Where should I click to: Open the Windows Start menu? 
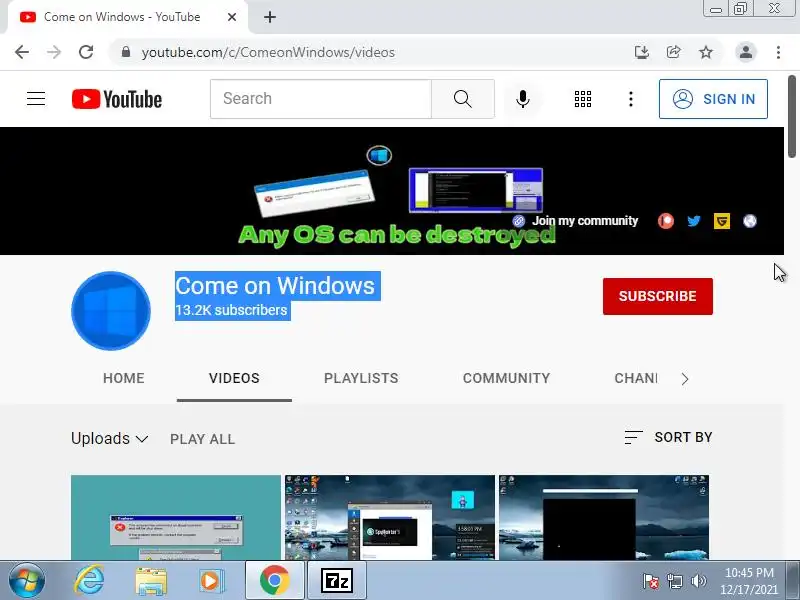pos(27,581)
